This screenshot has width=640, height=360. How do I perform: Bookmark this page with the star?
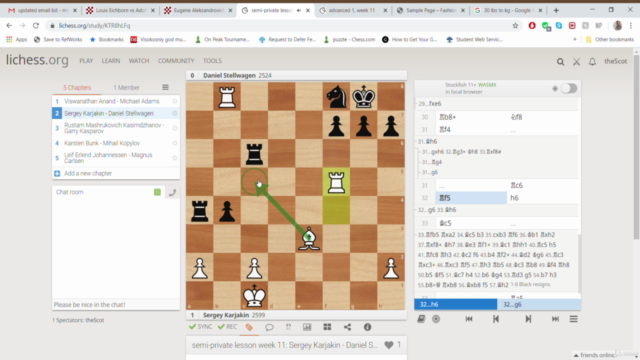(515, 26)
